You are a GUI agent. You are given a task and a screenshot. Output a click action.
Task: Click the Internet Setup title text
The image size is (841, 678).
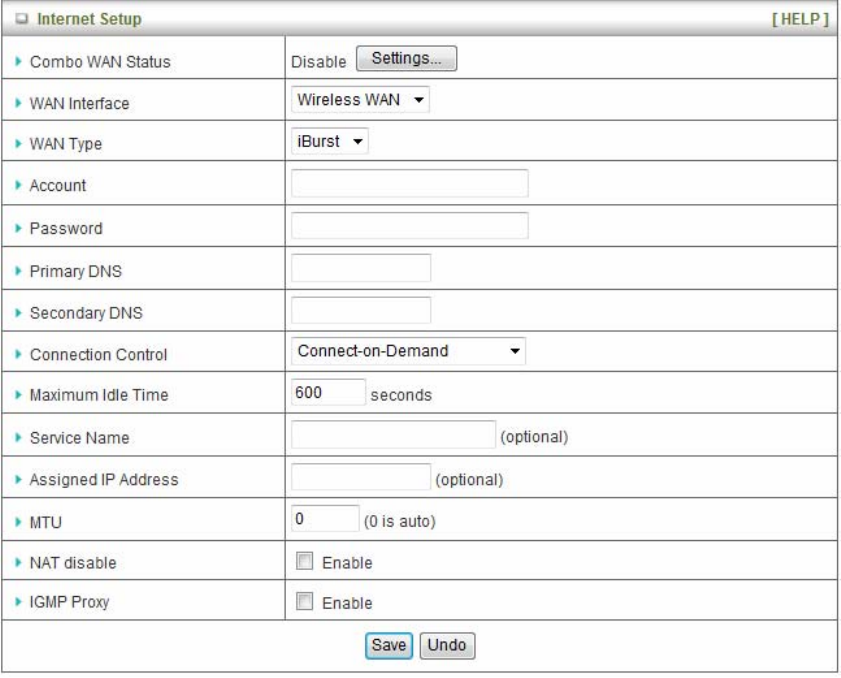pyautogui.click(x=89, y=19)
